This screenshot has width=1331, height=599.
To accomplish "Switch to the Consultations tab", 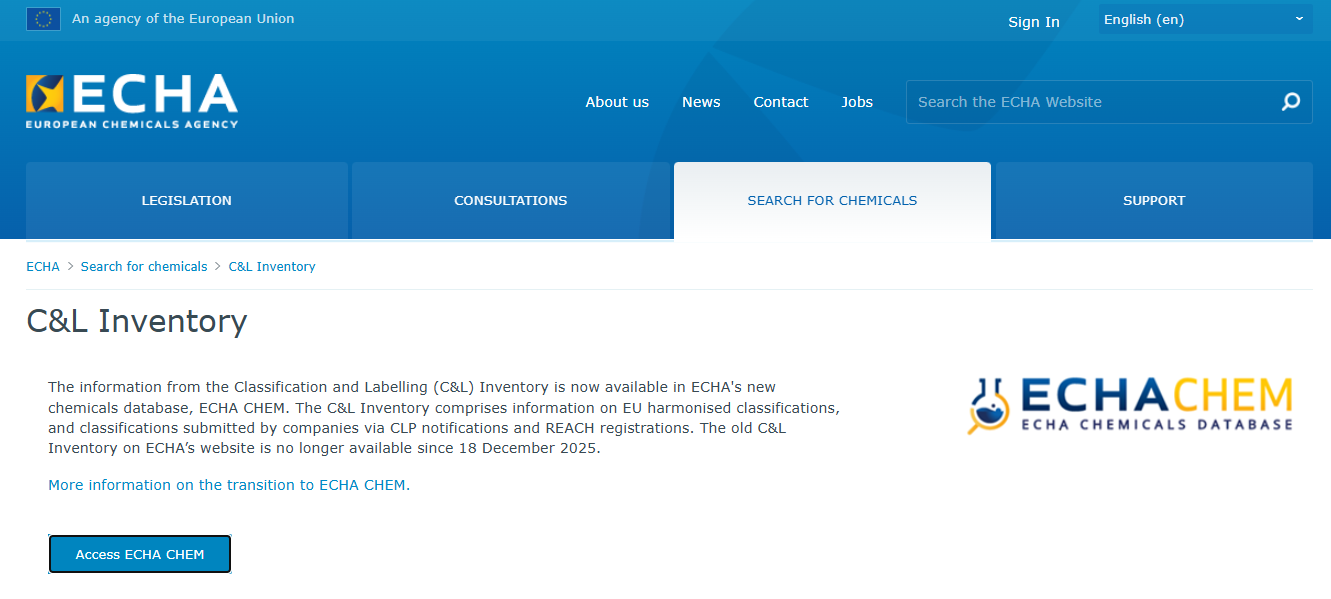I will tap(510, 201).
